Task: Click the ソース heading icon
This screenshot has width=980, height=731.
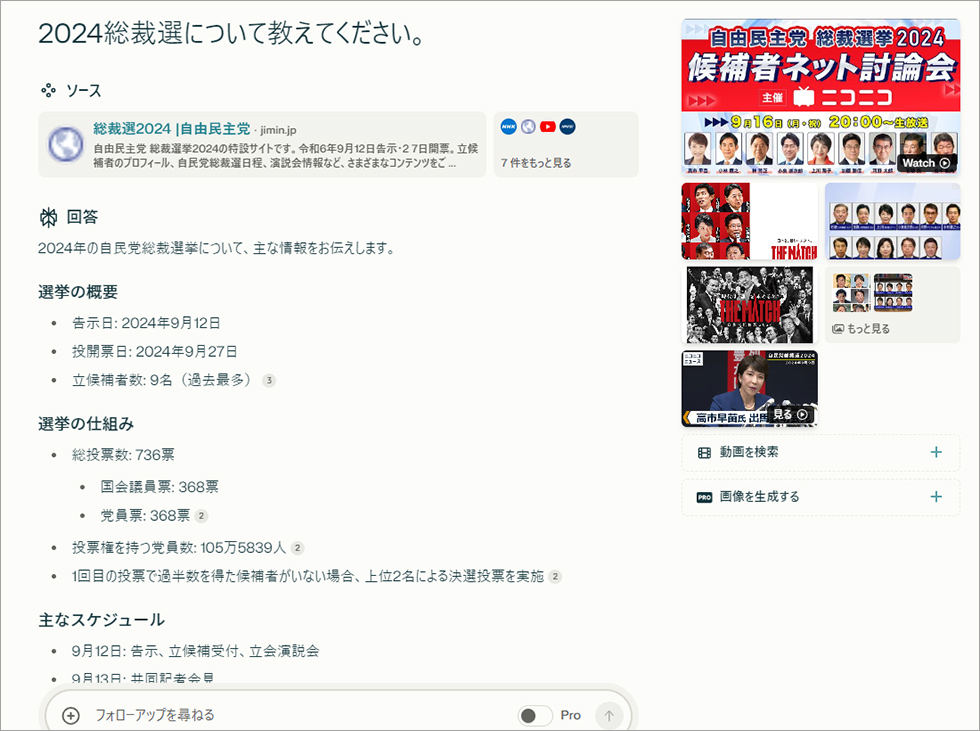Action: pyautogui.click(x=48, y=91)
